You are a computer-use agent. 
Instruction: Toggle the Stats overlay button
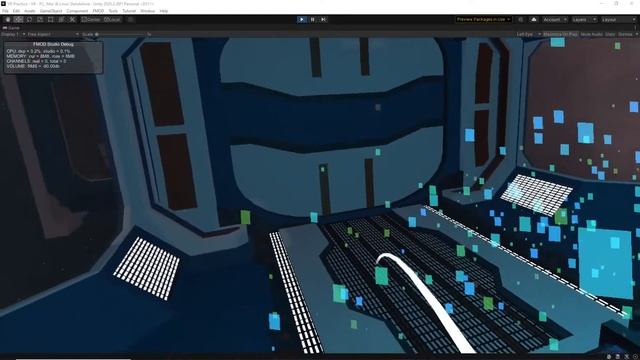610,34
